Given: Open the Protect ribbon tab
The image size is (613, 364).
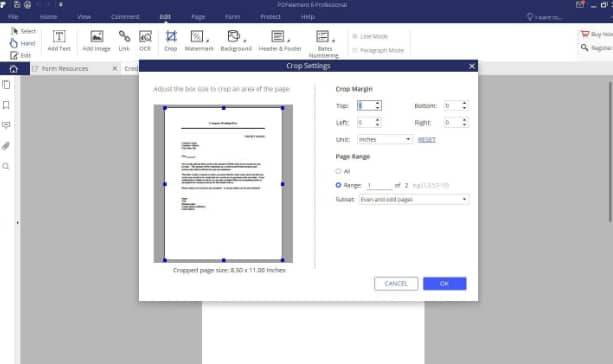Looking at the screenshot, I should [x=270, y=17].
